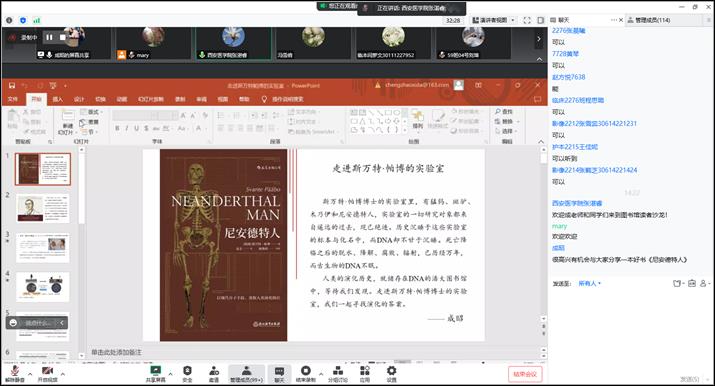
Task: Close the chat panel tab
Action: 621,20
